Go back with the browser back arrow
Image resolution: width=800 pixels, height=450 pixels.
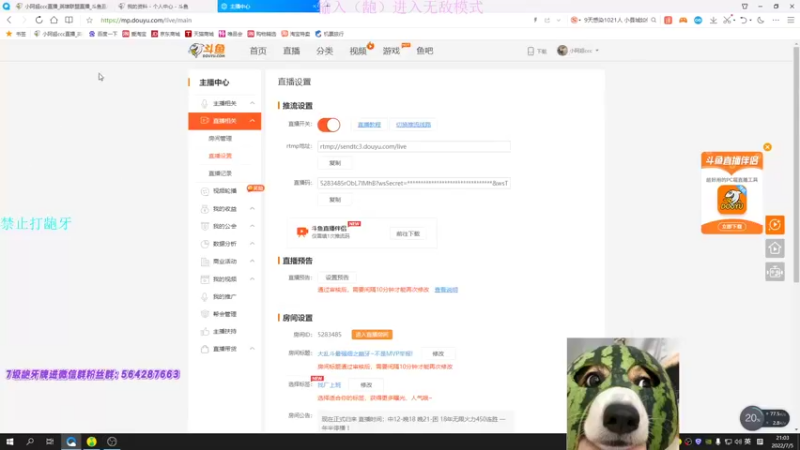9,20
